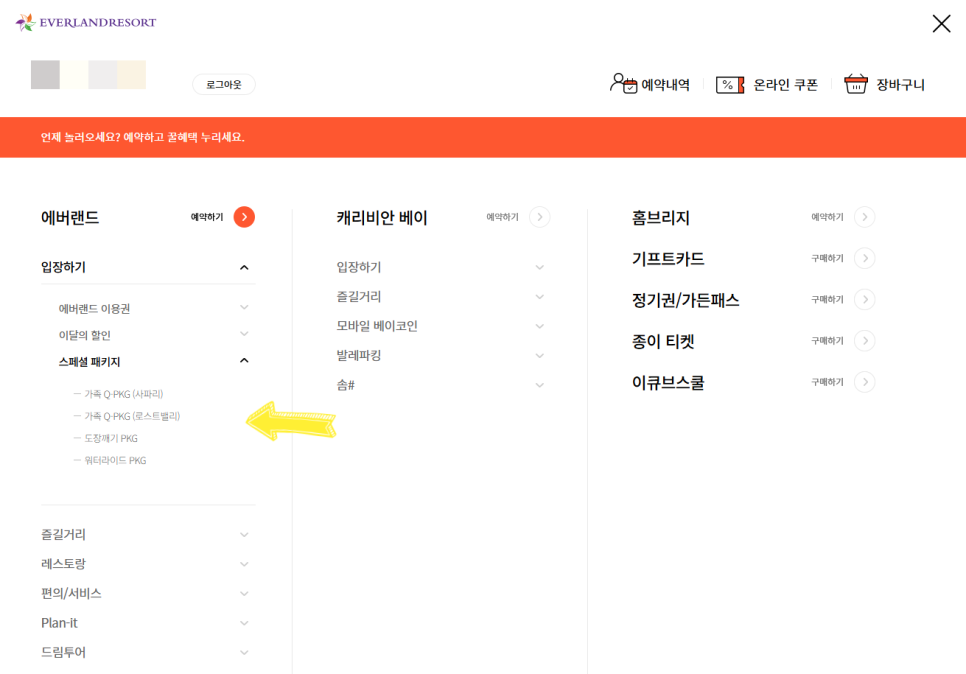
Task: Select 워터라이드 PKG menu item
Action: pos(115,460)
